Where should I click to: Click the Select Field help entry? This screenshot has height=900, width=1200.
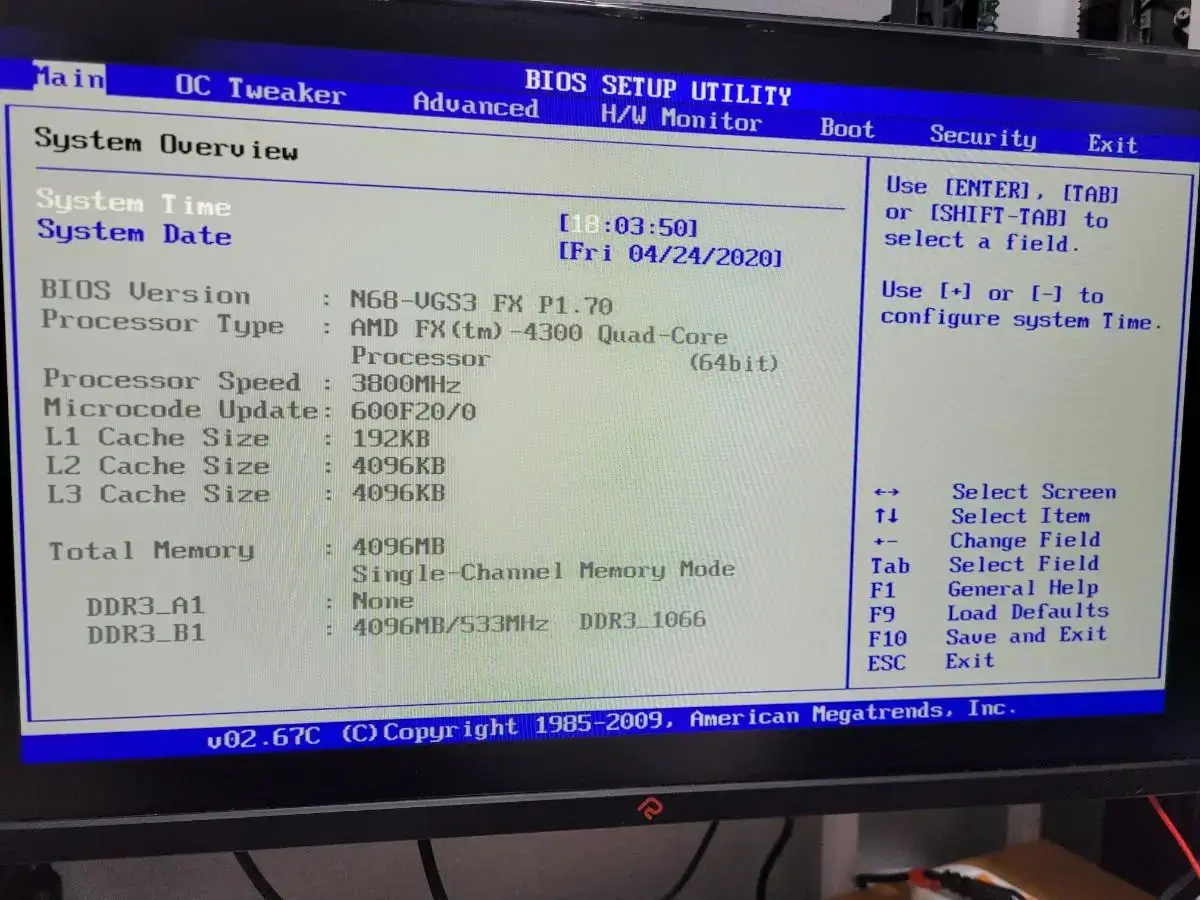point(1024,564)
